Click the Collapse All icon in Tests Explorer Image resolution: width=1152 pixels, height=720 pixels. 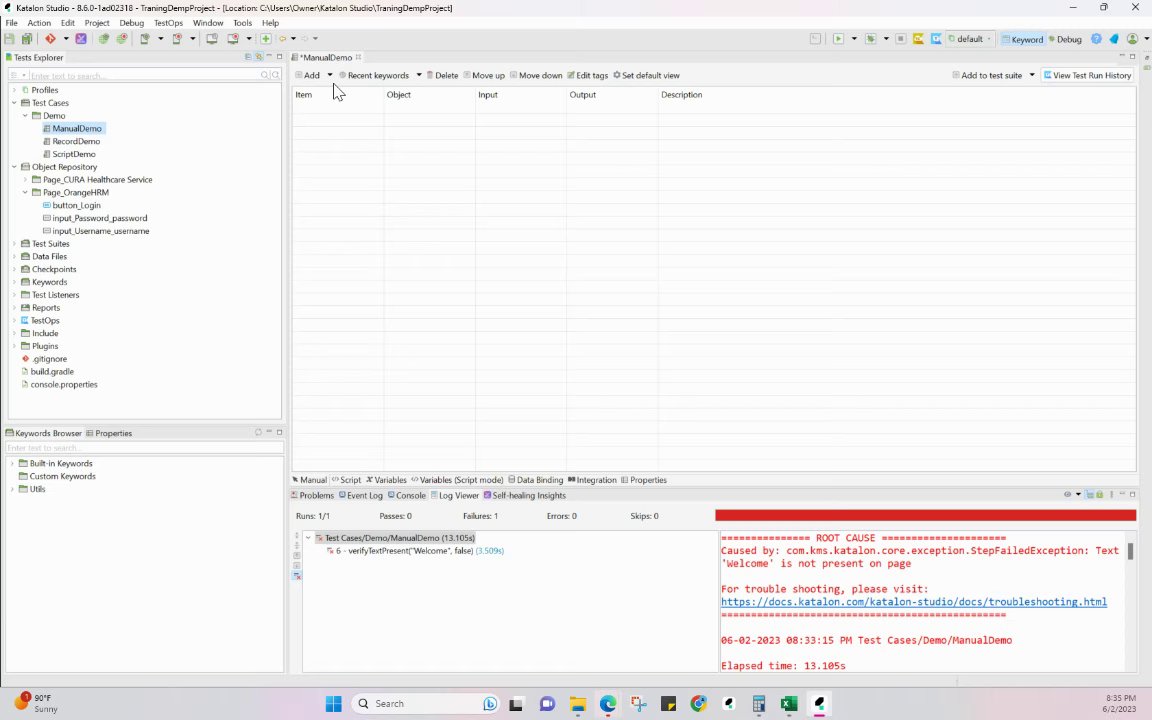pos(248,57)
